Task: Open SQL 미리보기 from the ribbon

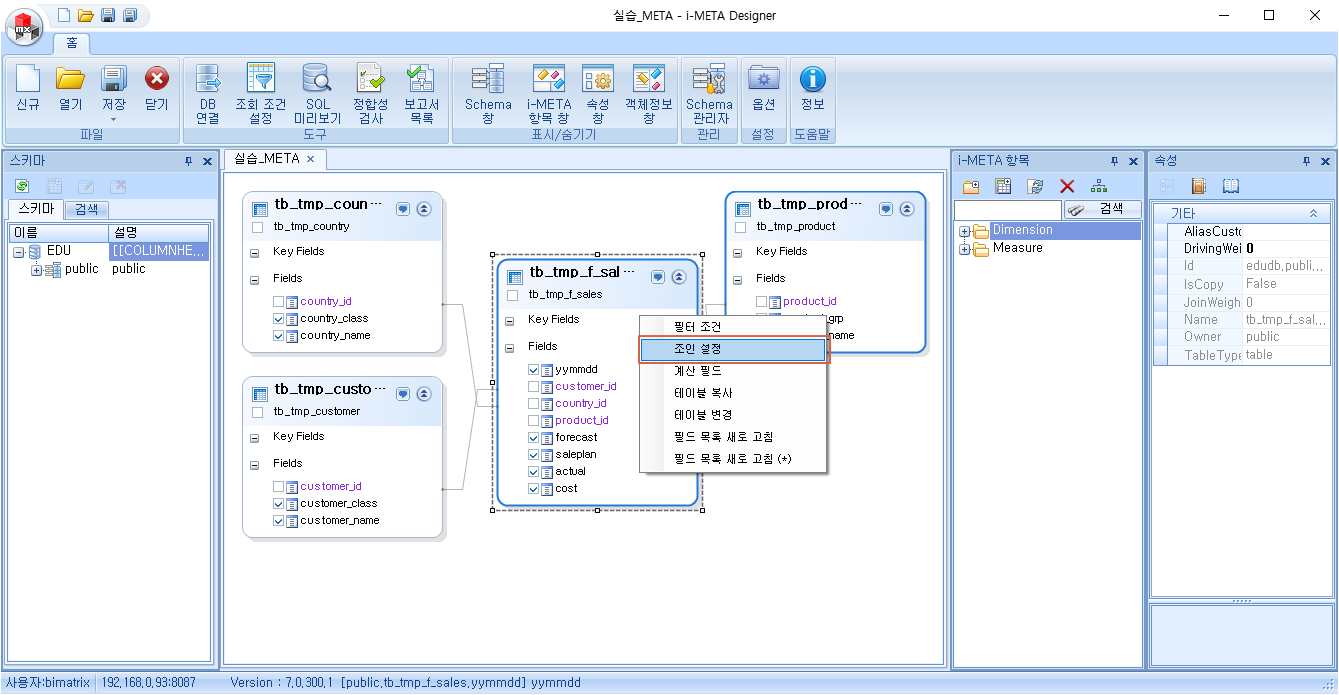Action: (317, 94)
